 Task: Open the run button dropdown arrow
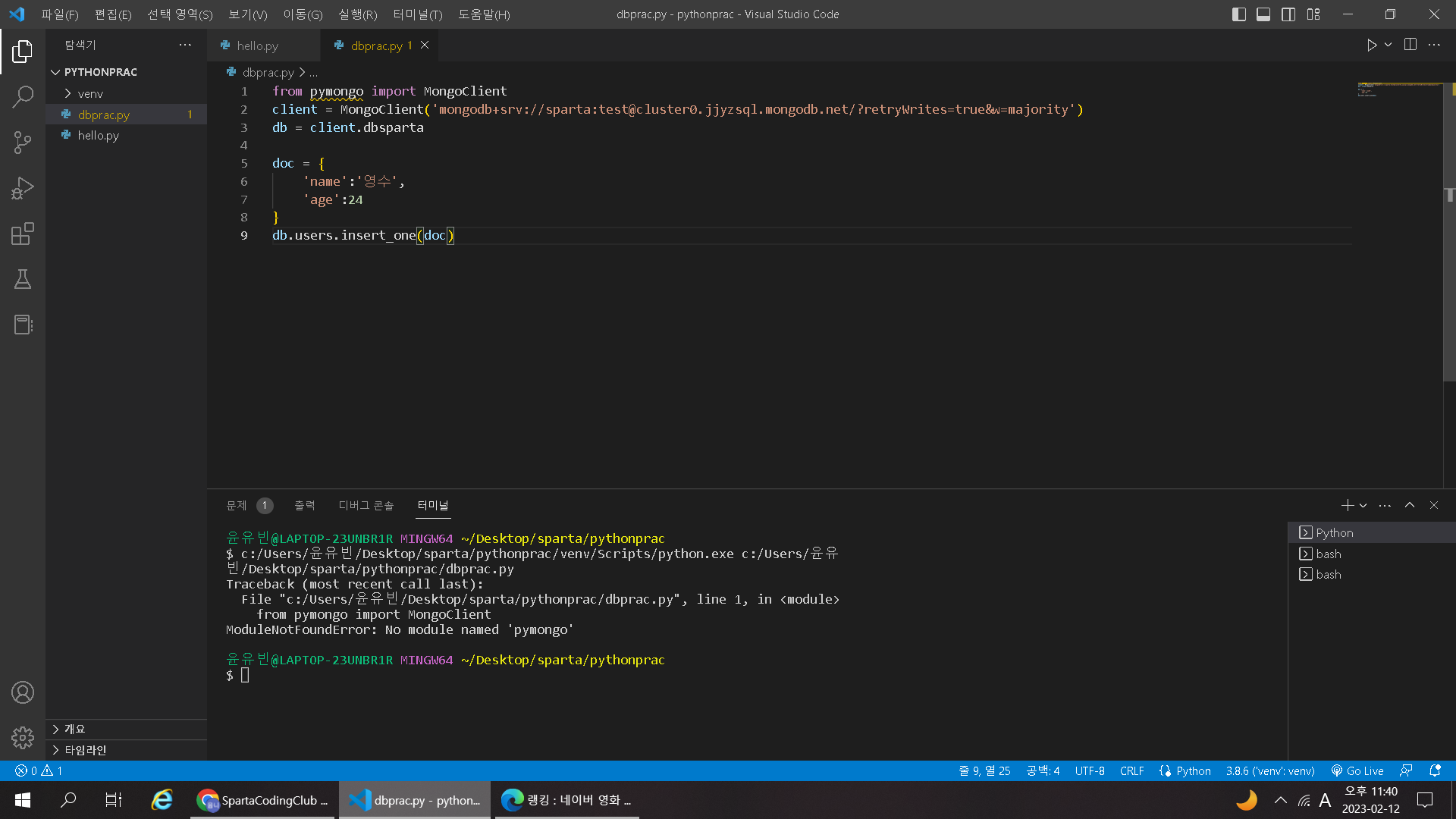(1388, 45)
